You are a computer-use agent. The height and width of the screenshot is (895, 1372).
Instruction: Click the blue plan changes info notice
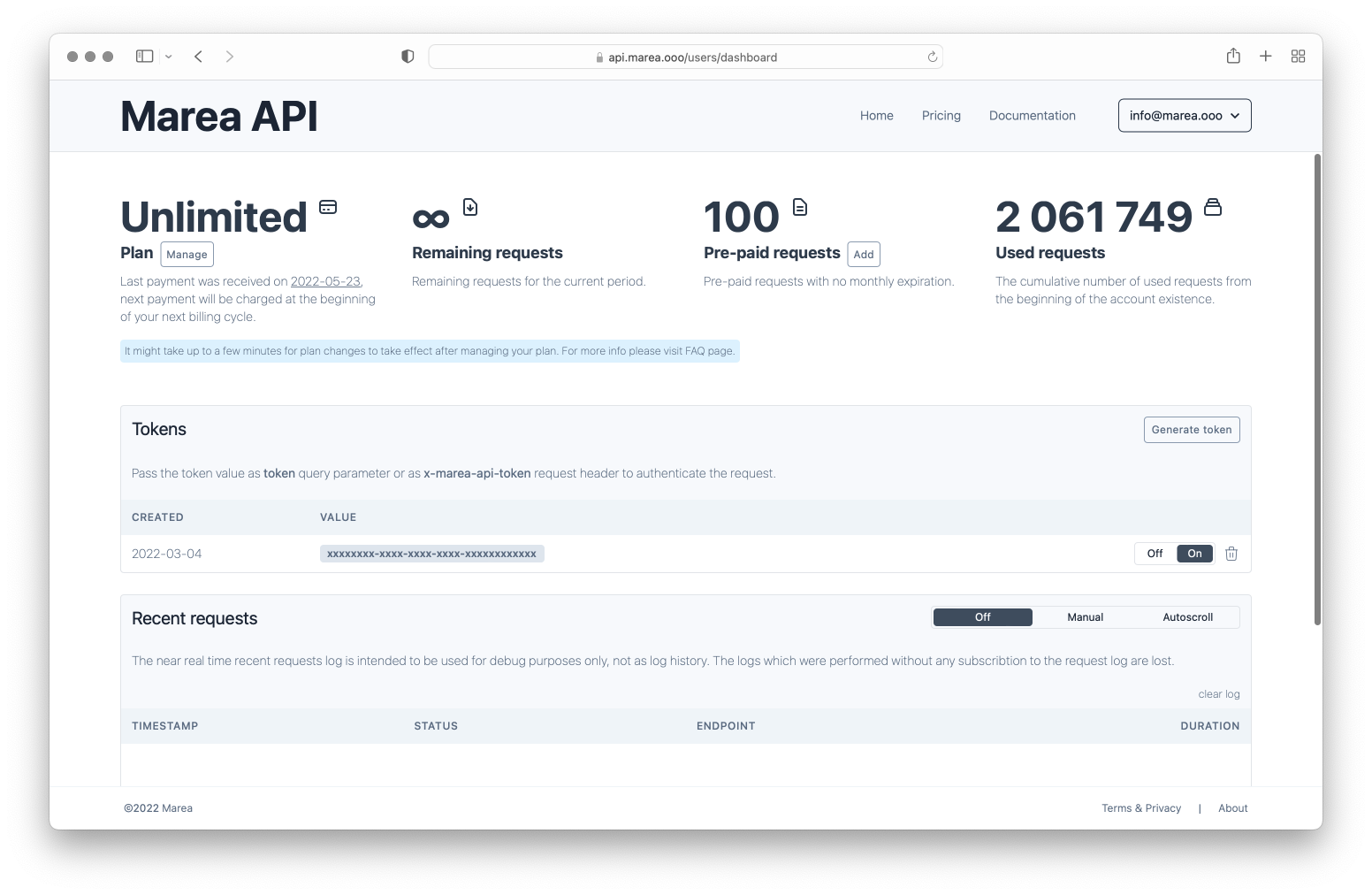[x=430, y=351]
